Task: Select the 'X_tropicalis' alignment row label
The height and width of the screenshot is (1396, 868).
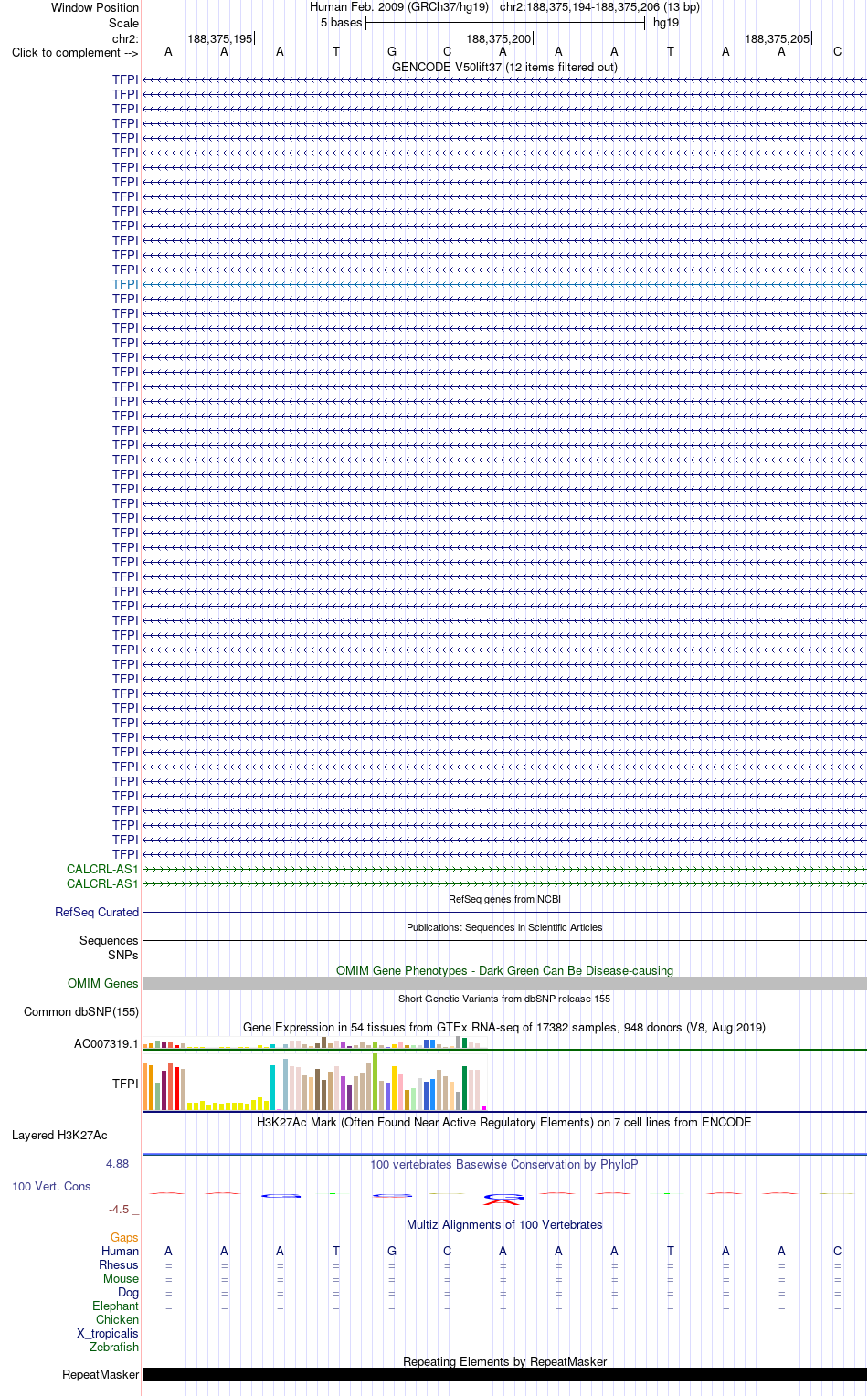Action: (x=108, y=1333)
